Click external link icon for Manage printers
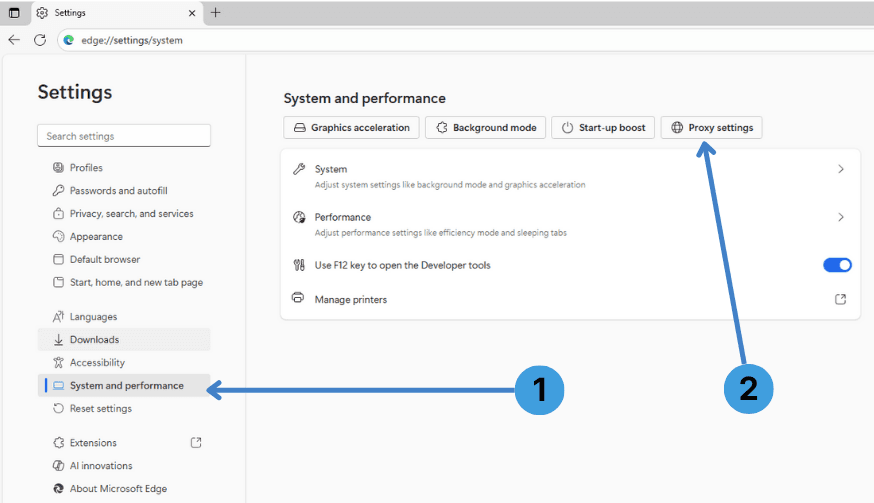The height and width of the screenshot is (503, 874). 841,299
